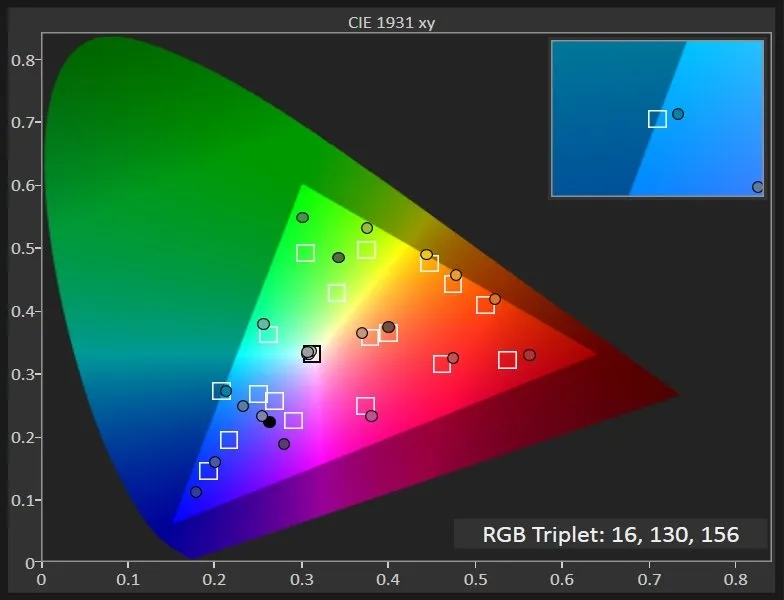Image resolution: width=784 pixels, height=600 pixels.
Task: Click the solid black measurement dot
Action: coord(270,422)
